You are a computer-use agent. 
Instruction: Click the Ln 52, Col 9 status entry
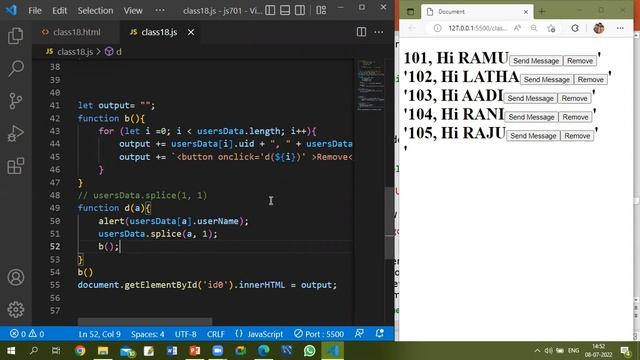coord(100,334)
